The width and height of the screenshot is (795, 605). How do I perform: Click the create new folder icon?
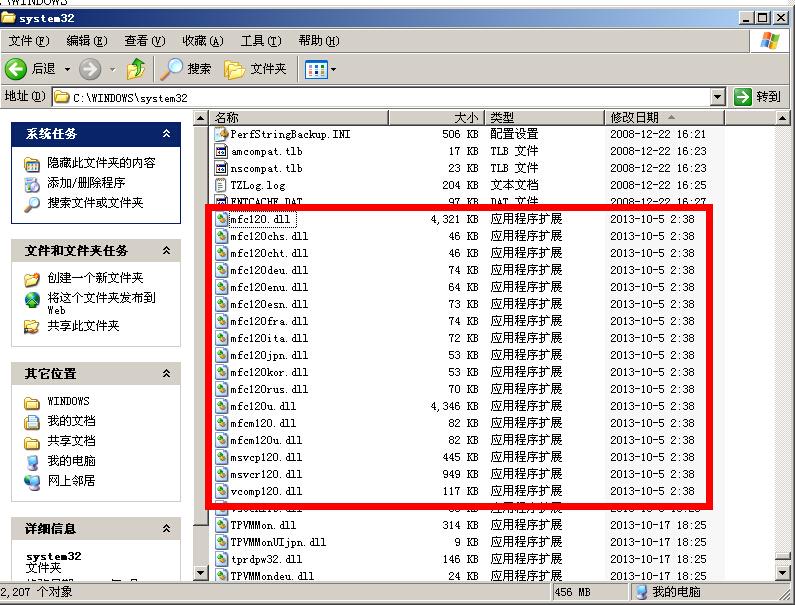coord(32,278)
